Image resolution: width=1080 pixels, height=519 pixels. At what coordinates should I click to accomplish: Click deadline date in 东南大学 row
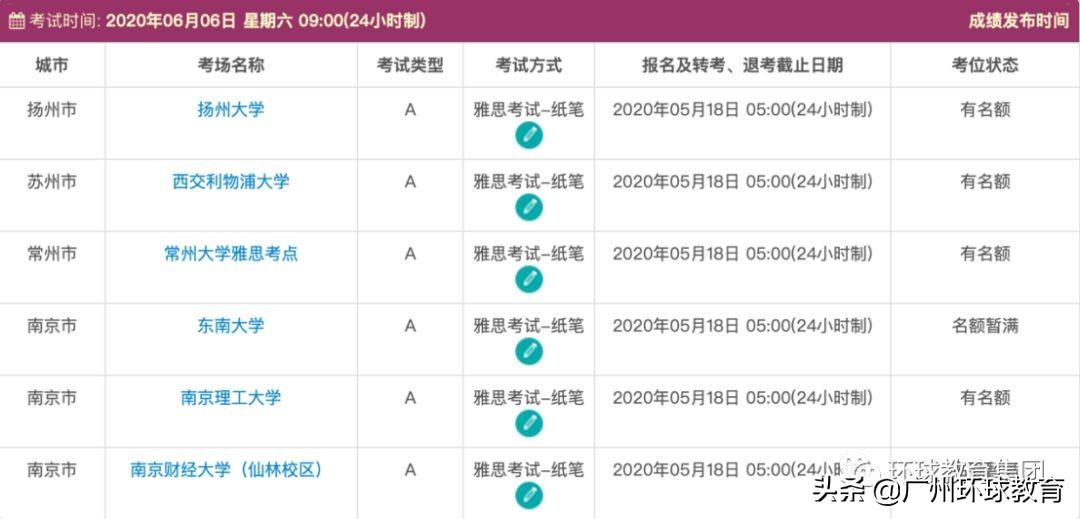click(x=742, y=326)
